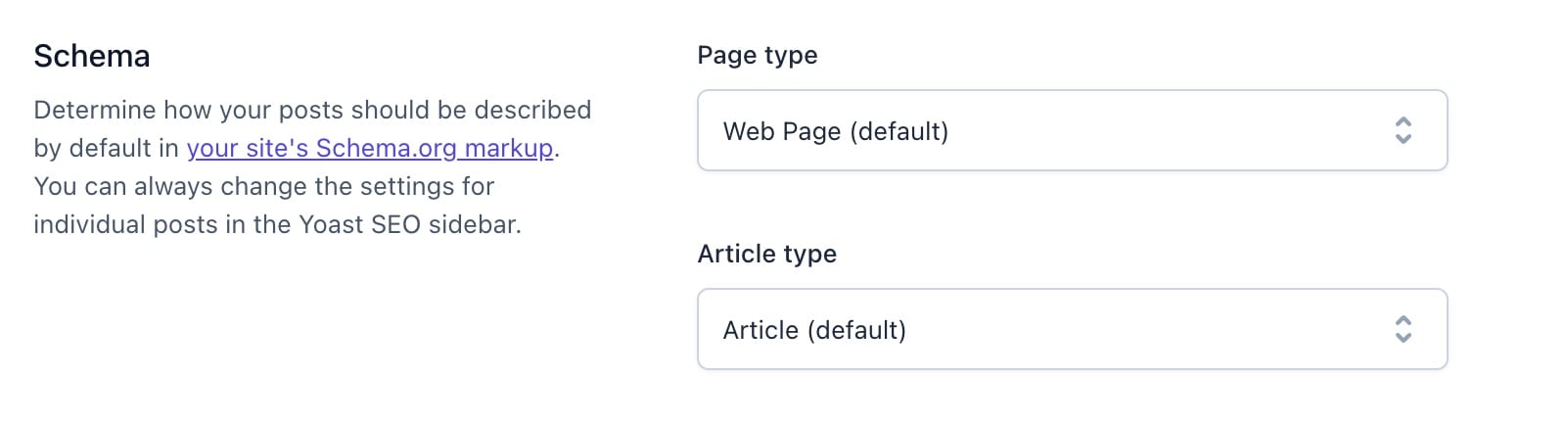
Task: Open your site's Schema.org markup link
Action: (x=370, y=148)
